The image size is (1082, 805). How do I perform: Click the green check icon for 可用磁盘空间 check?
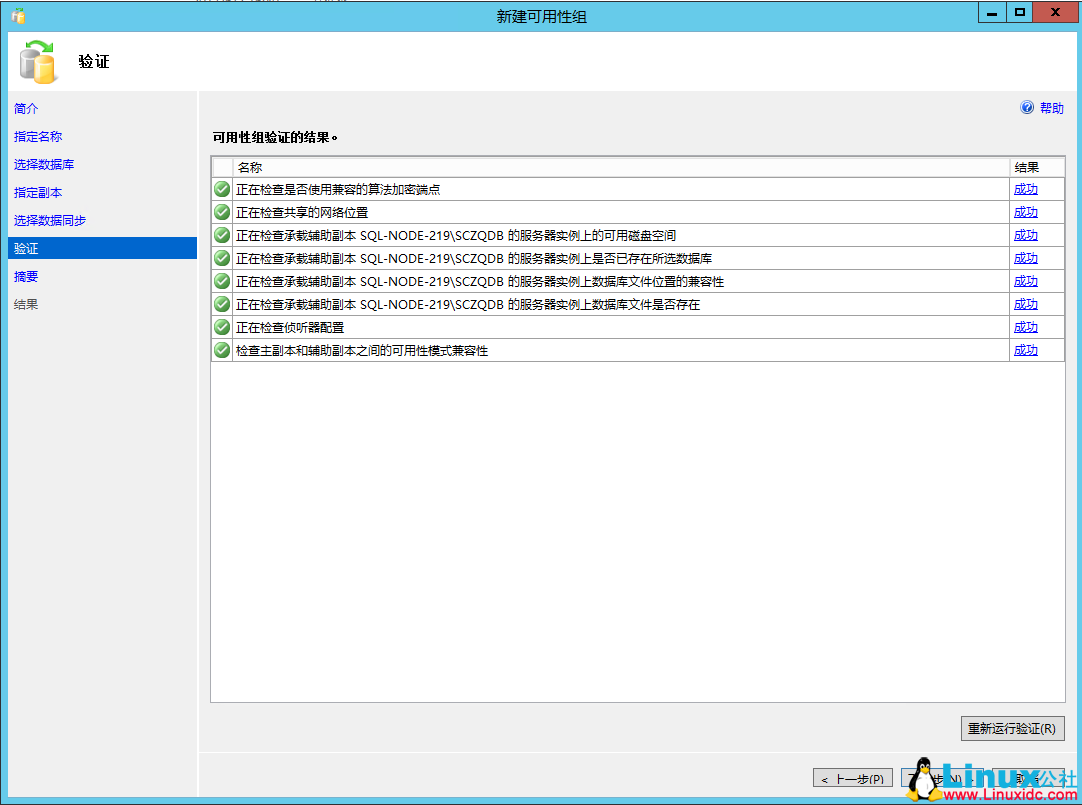pos(221,234)
